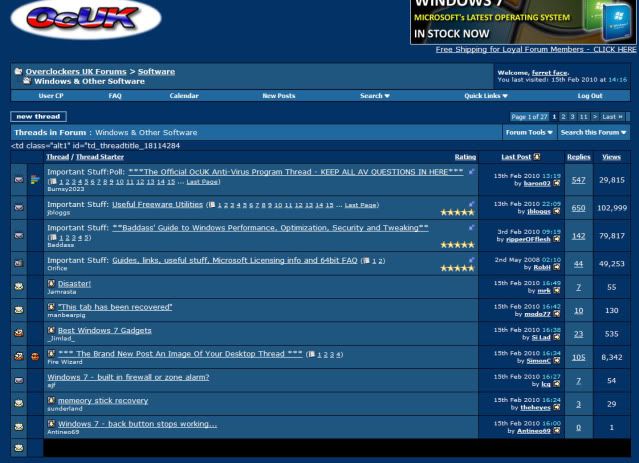This screenshot has width=639, height=463.
Task: Open 'Windows 7 - built in firewall or zone alarm?' thread
Action: coord(128,377)
